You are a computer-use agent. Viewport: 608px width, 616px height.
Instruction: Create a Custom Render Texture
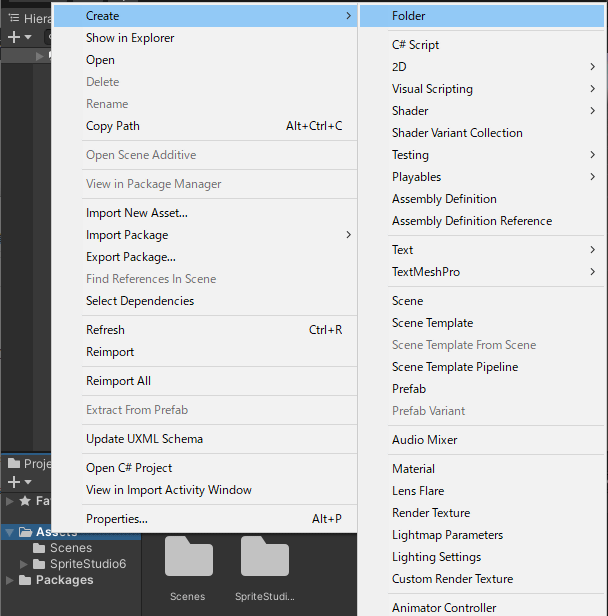coord(482,579)
